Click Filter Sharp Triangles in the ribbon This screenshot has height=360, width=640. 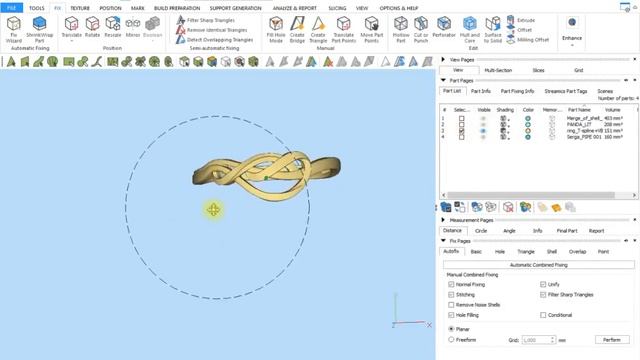pos(206,20)
